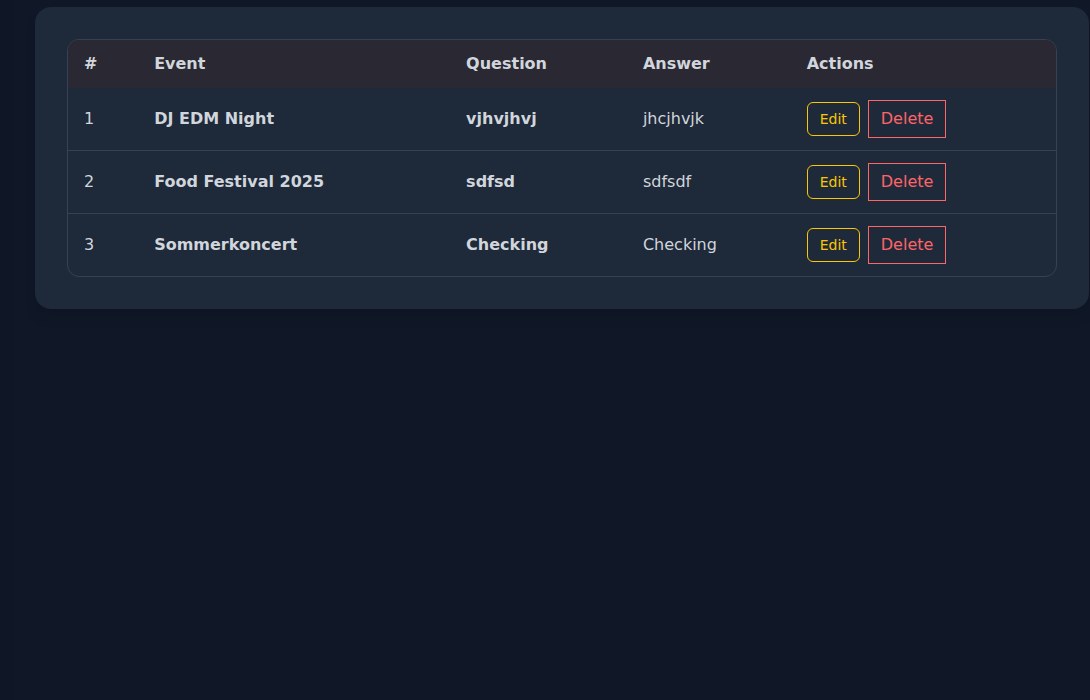Click the question text sdfsd
The width and height of the screenshot is (1090, 700).
[490, 181]
